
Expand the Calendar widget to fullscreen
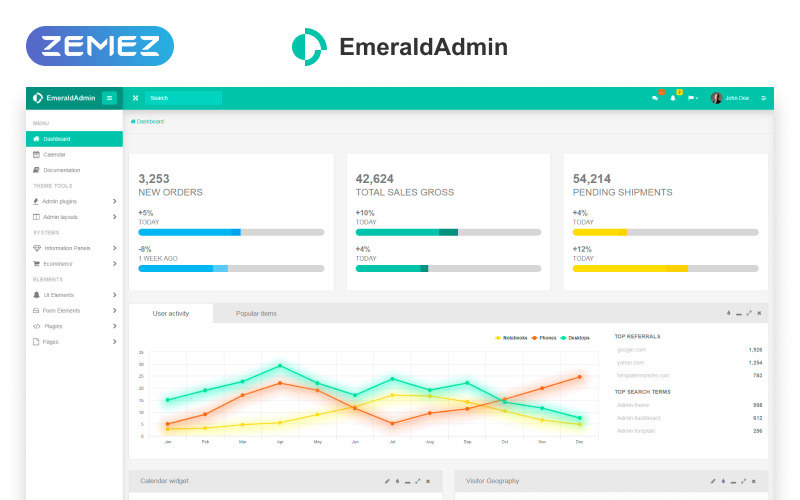coord(418,481)
